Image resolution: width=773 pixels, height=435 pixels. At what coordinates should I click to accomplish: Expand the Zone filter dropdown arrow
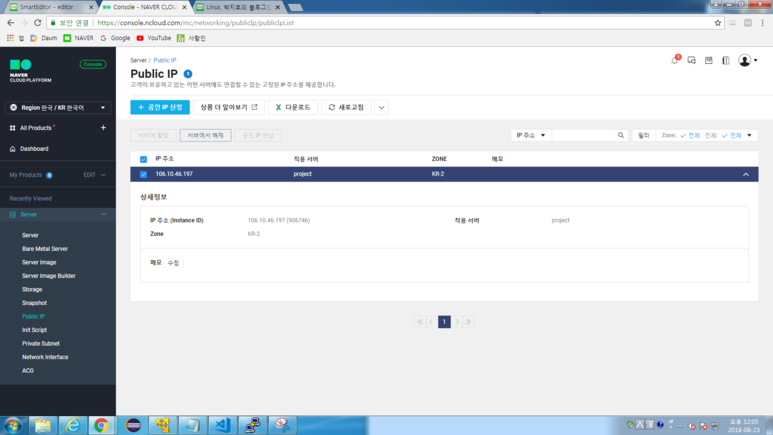point(749,135)
